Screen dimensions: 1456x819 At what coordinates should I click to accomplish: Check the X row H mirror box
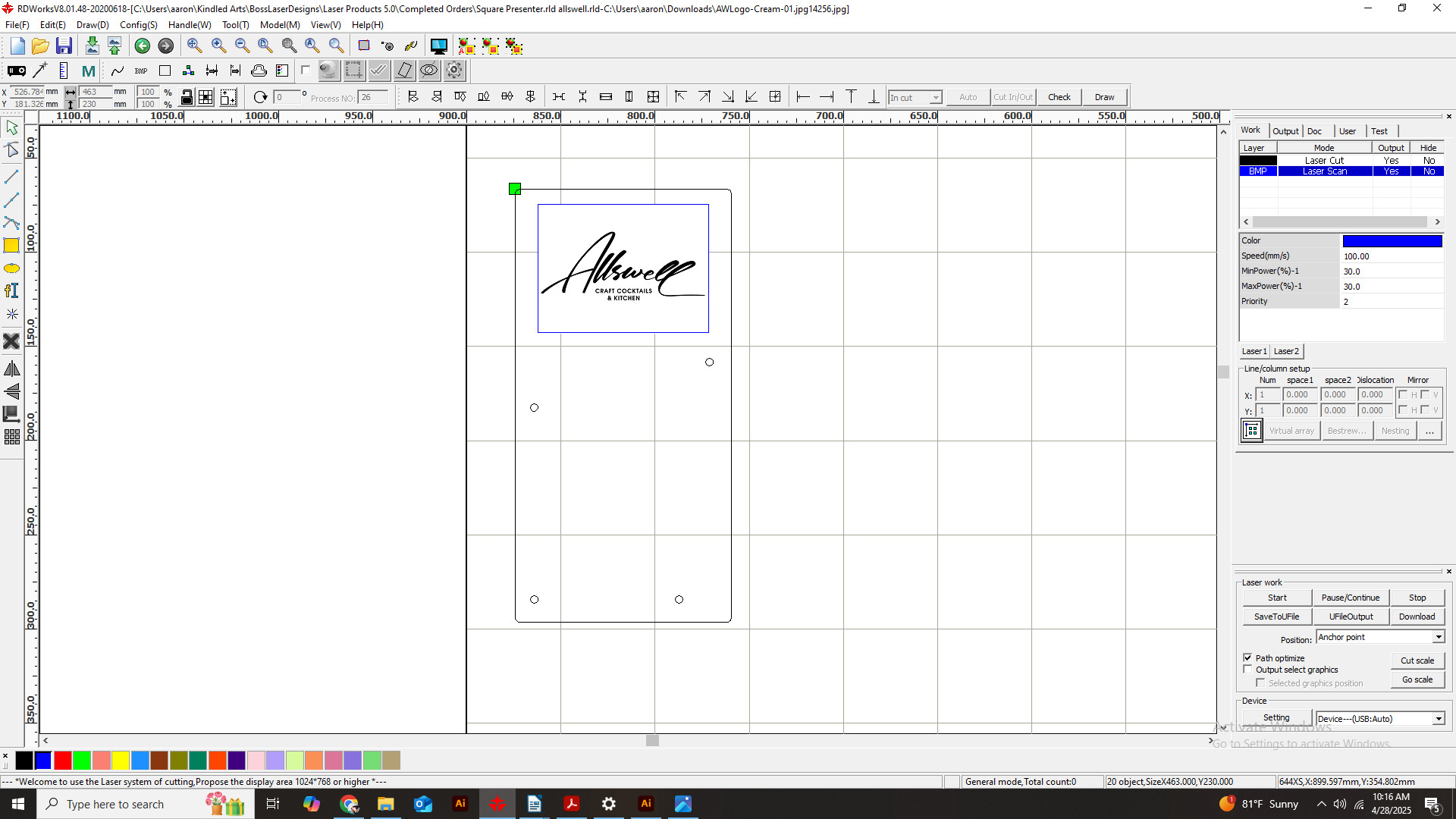(1403, 394)
